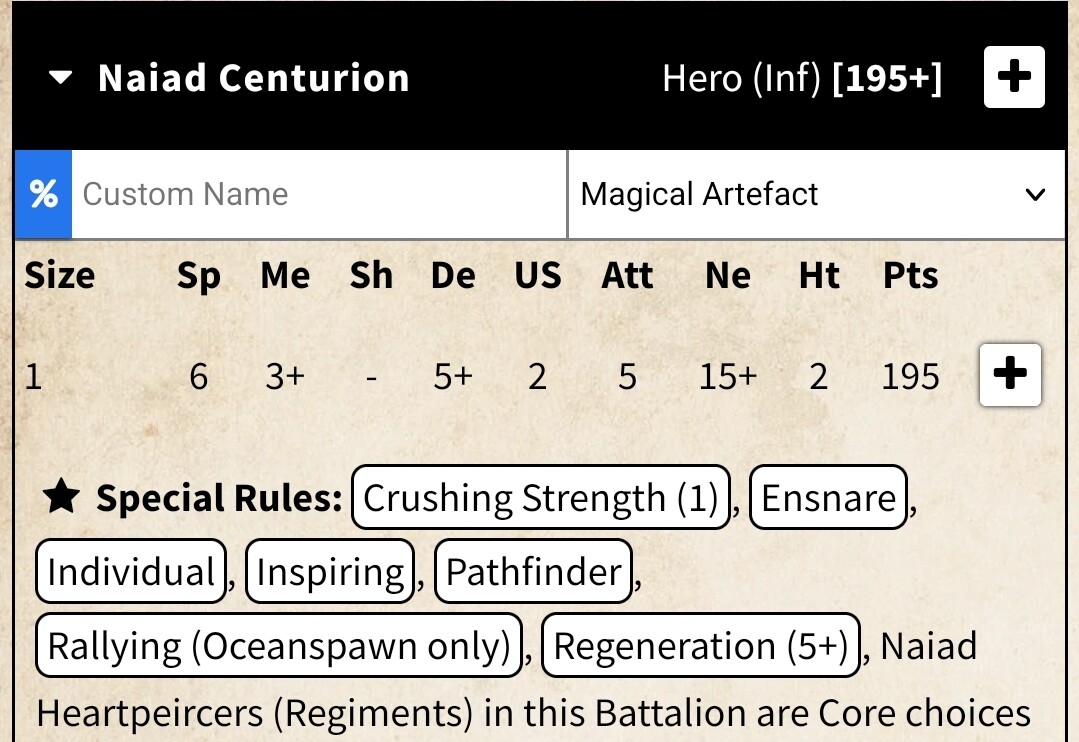
Task: Open the Pathfinder rule tag
Action: click(534, 572)
